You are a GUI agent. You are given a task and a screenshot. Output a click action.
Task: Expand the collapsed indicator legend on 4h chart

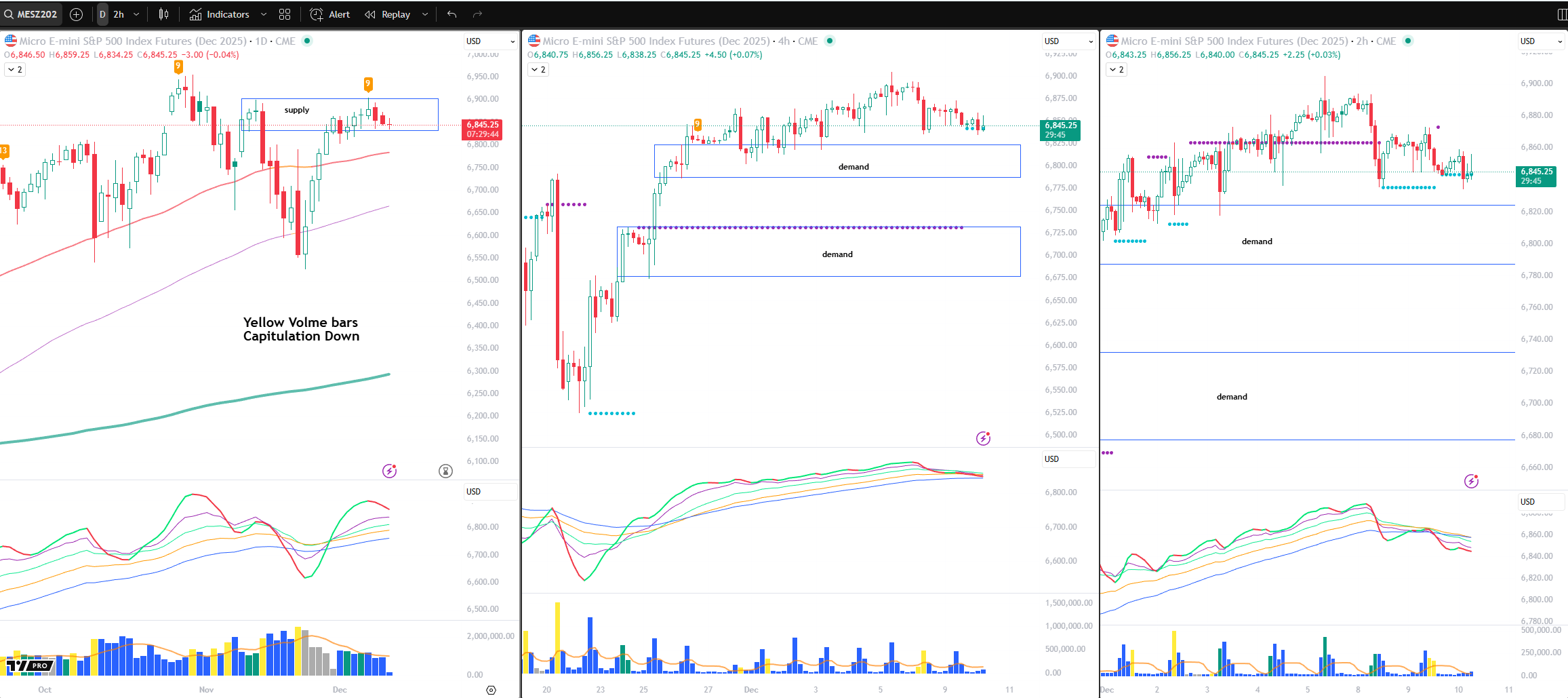pyautogui.click(x=538, y=70)
